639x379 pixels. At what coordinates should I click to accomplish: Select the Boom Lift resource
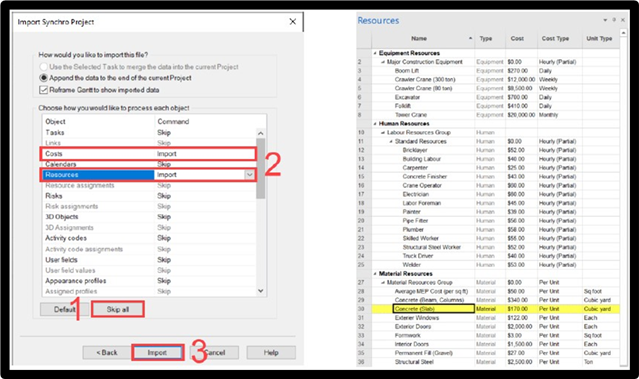pyautogui.click(x=407, y=71)
